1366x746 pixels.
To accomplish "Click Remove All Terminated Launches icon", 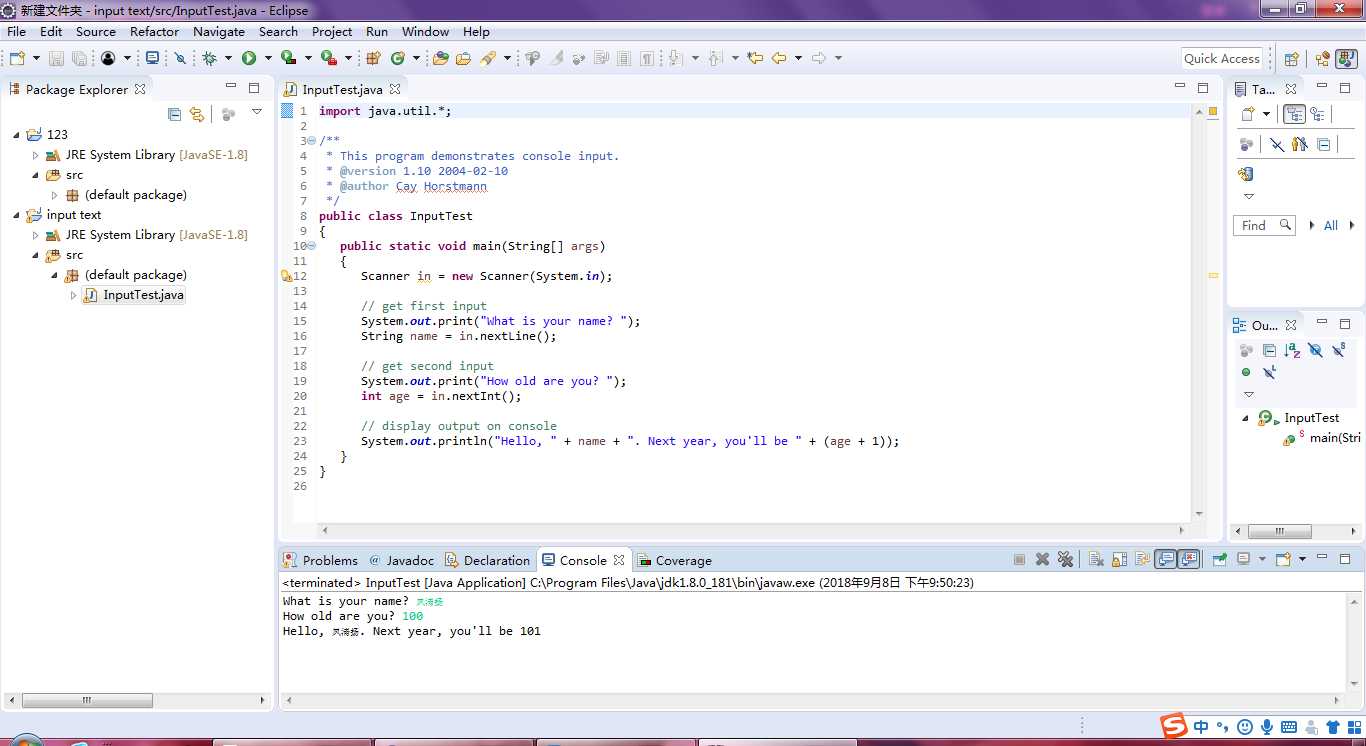I will point(1065,560).
